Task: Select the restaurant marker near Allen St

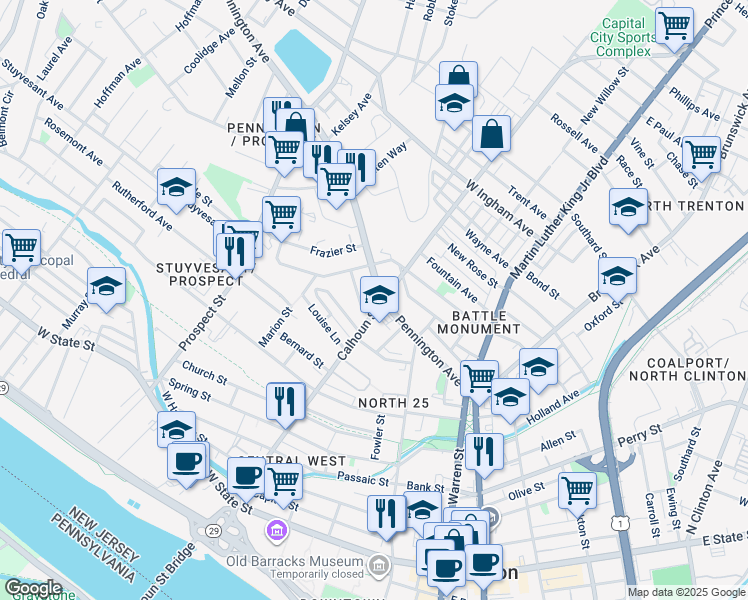Action: (484, 454)
